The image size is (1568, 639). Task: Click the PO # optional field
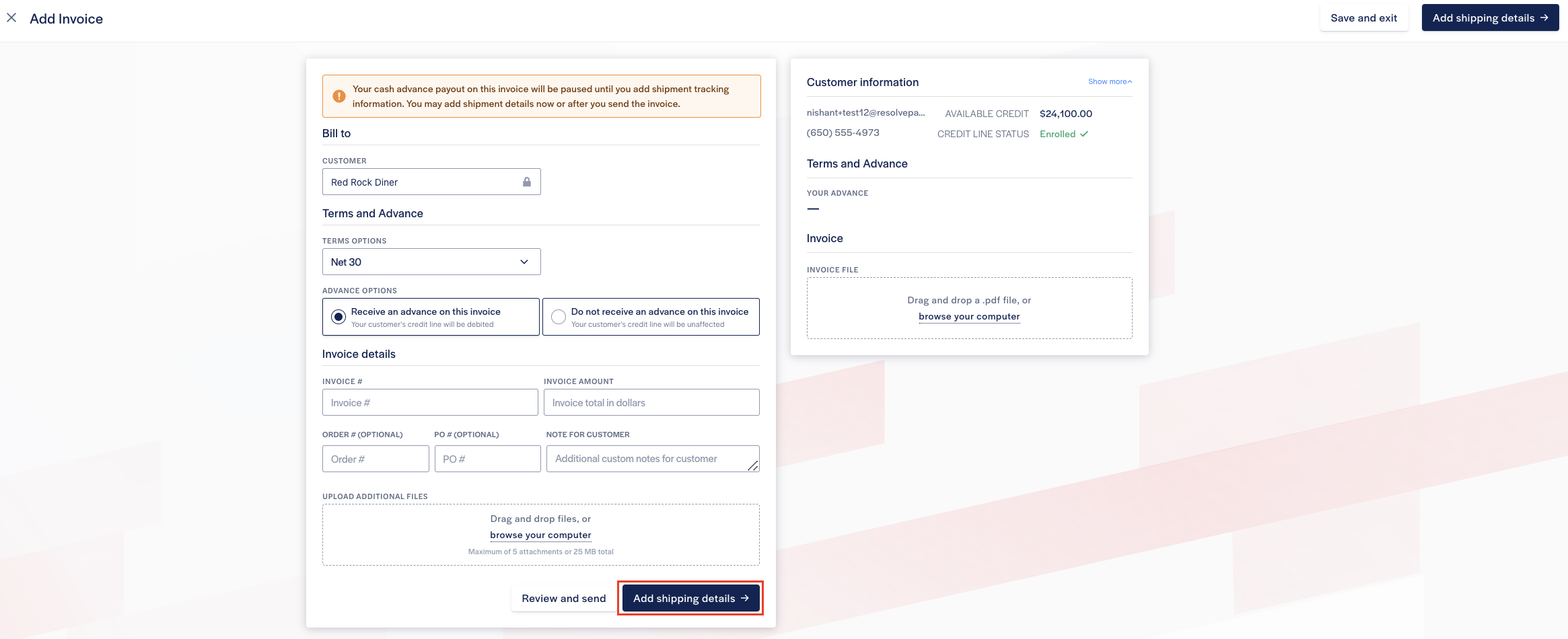pos(487,459)
